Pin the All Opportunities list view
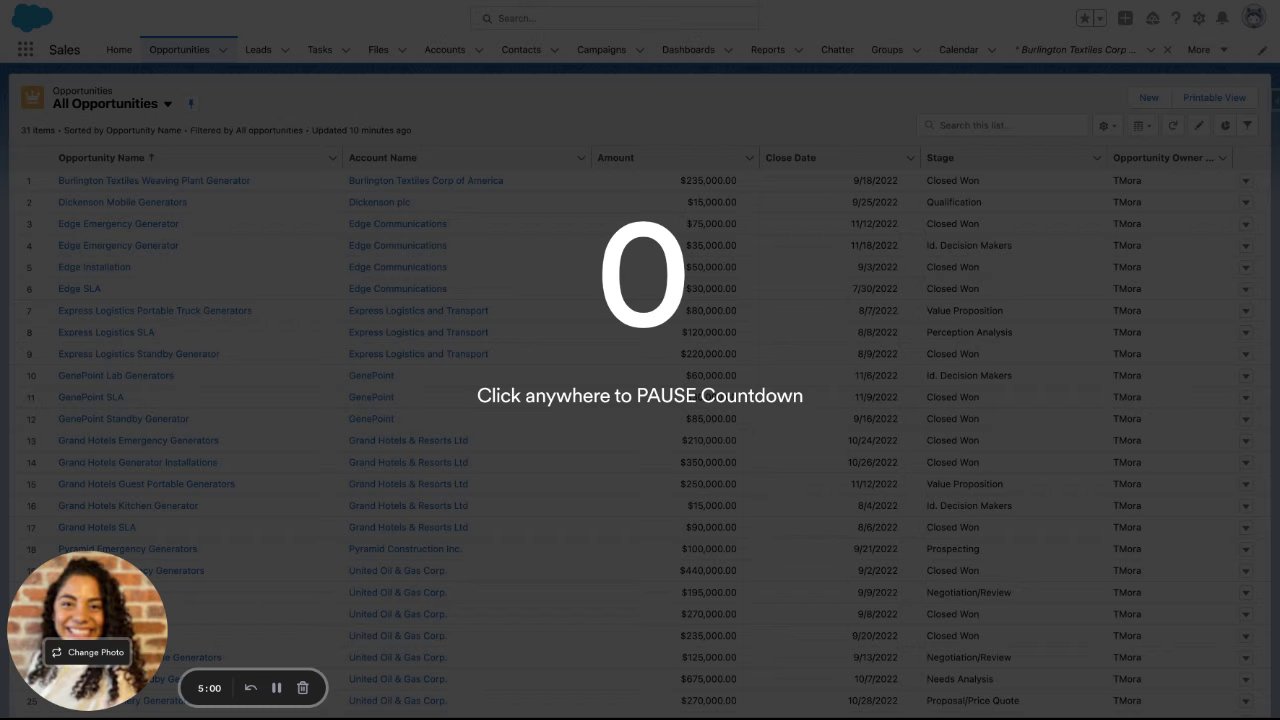 point(191,104)
